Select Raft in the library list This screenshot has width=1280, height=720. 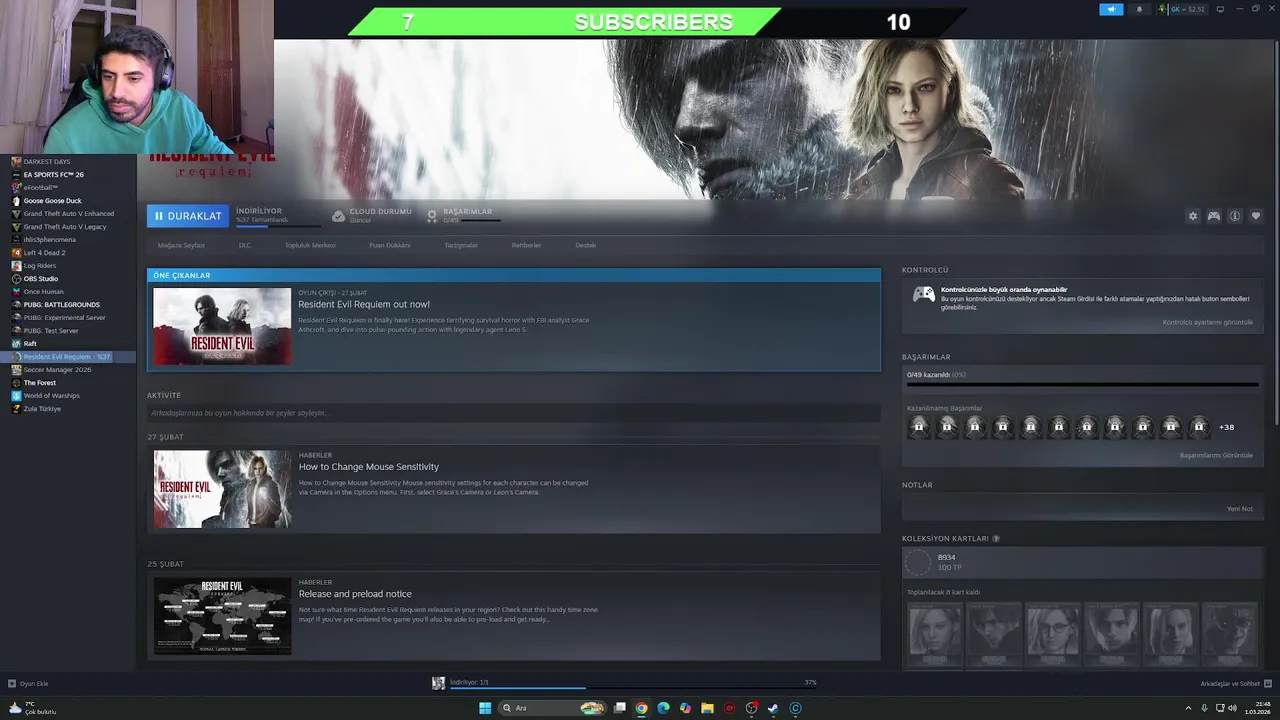(30, 343)
